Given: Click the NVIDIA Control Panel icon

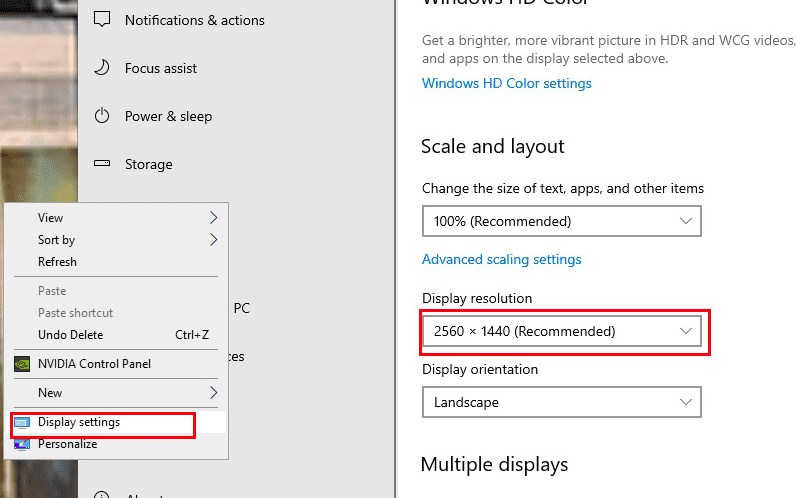Looking at the screenshot, I should tap(22, 364).
